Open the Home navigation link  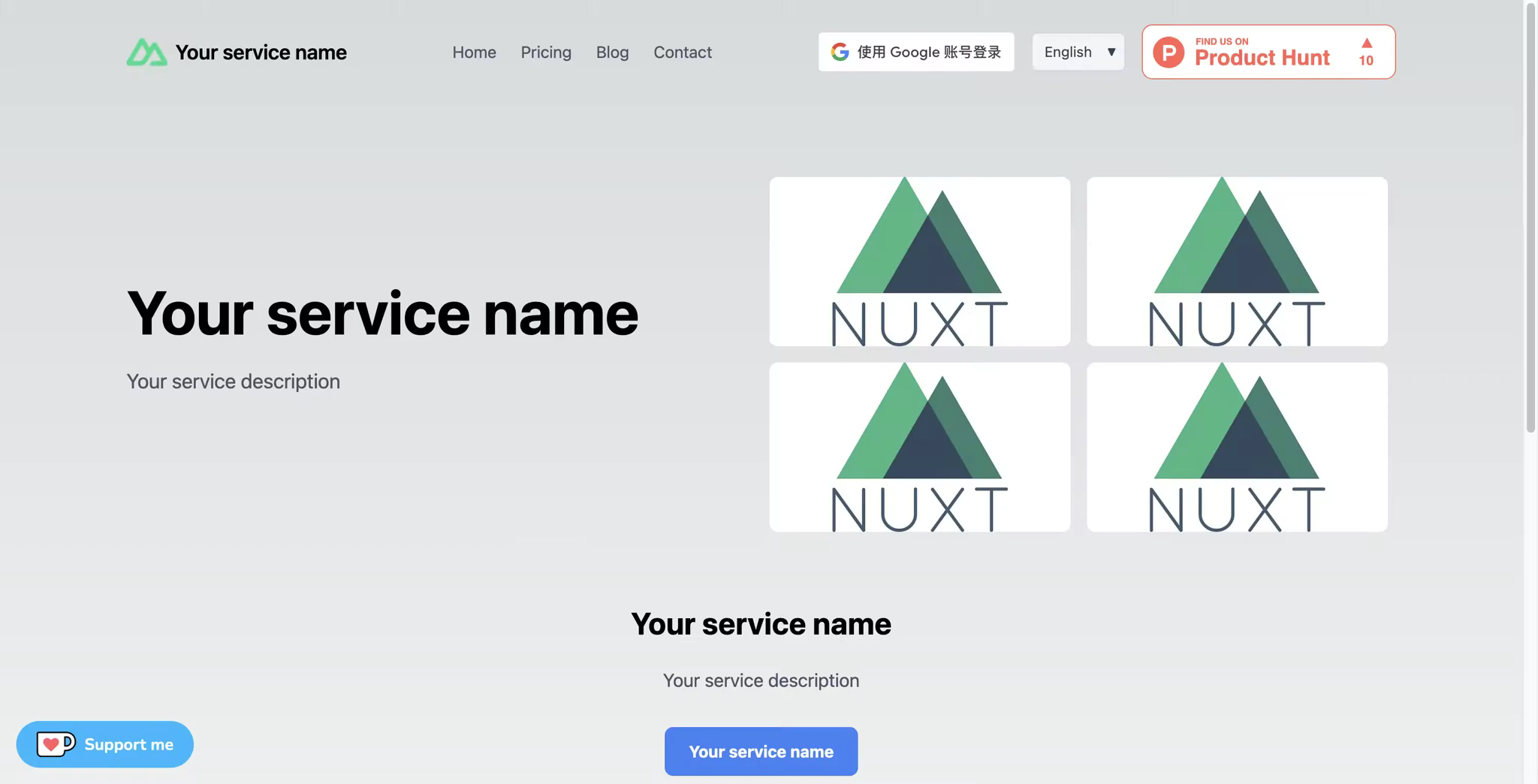(474, 52)
